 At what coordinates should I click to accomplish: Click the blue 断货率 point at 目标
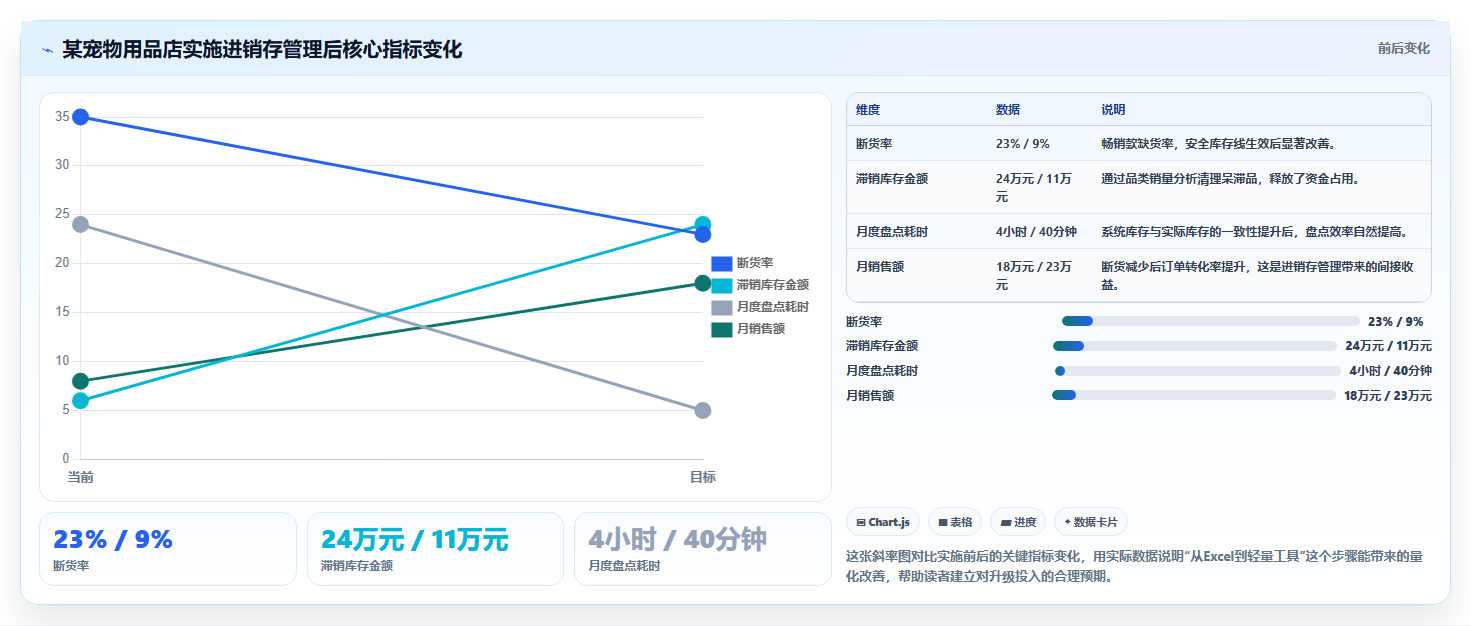(703, 234)
